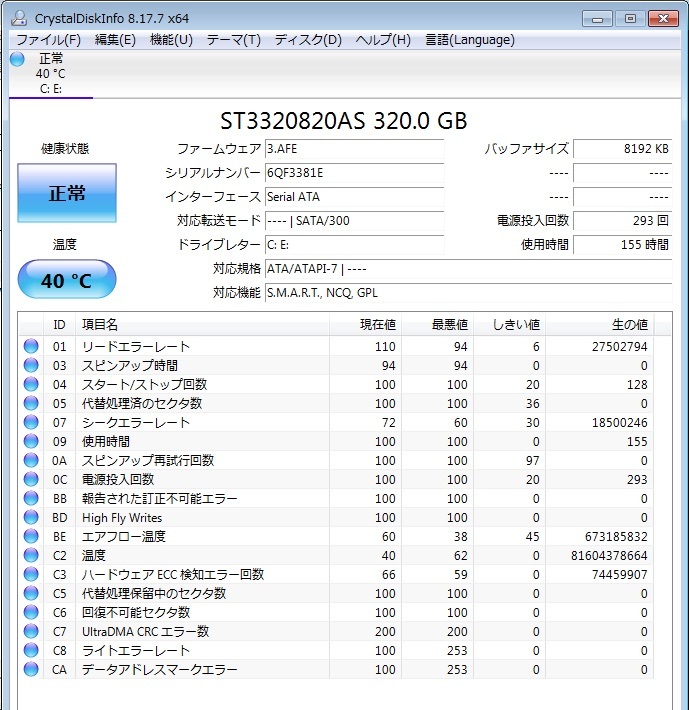Click the firmware field 3.AFE
The height and width of the screenshot is (710, 689).
pos(354,149)
